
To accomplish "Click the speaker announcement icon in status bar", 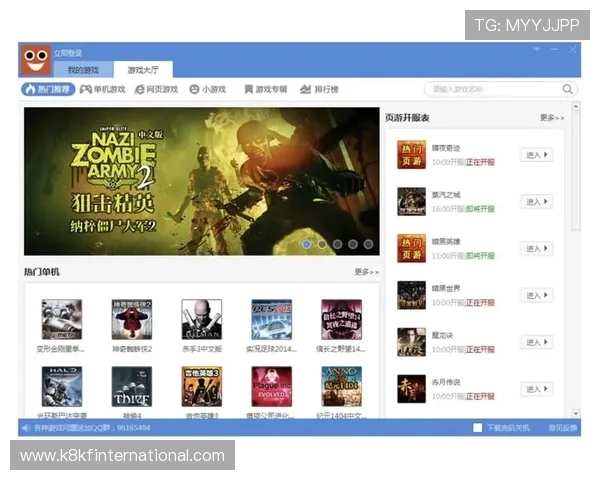I will pos(26,428).
